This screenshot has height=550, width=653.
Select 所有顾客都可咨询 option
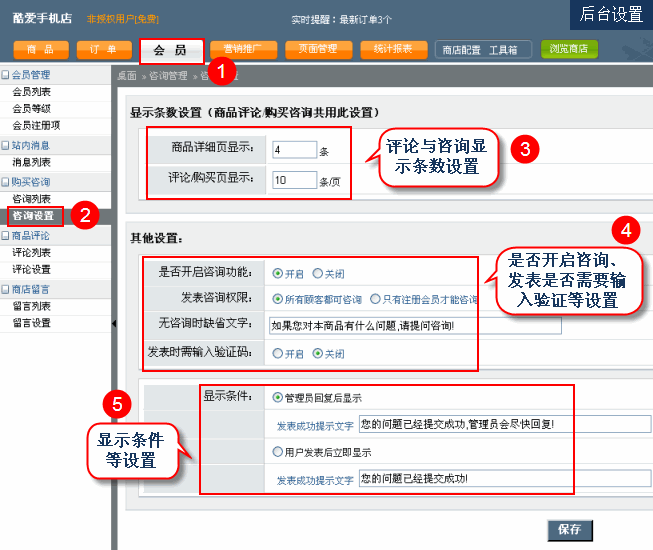pos(277,299)
